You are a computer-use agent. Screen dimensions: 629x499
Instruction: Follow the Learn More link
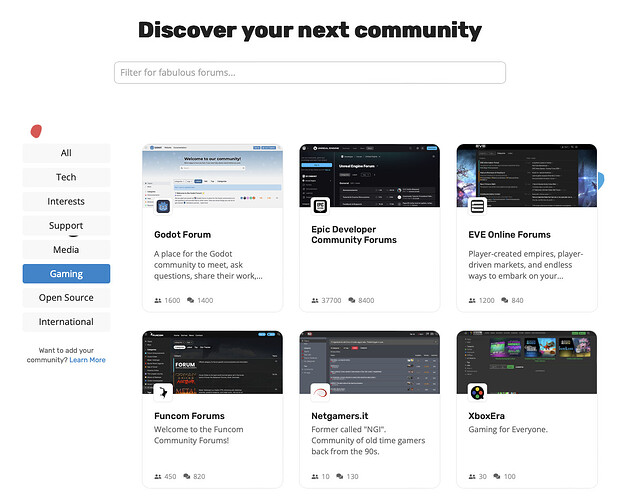[87, 360]
